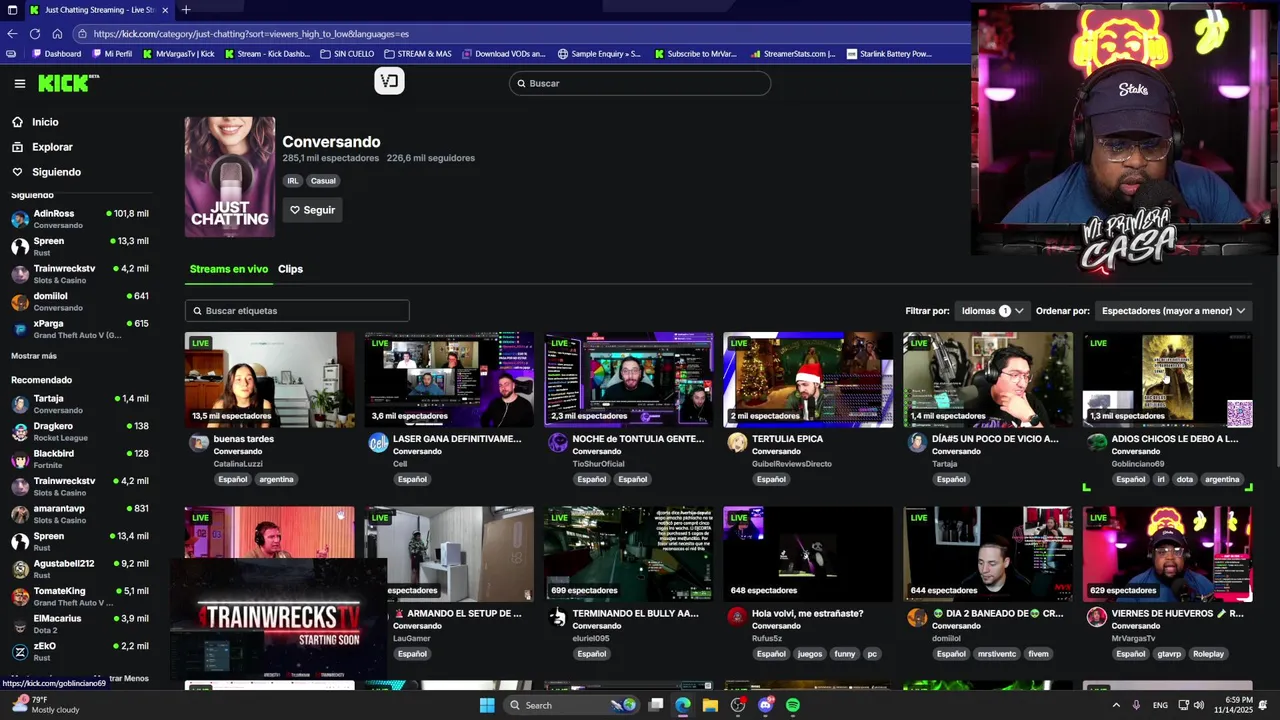The width and height of the screenshot is (1280, 720).
Task: Click the rounded square icon in header
Action: (x=389, y=82)
